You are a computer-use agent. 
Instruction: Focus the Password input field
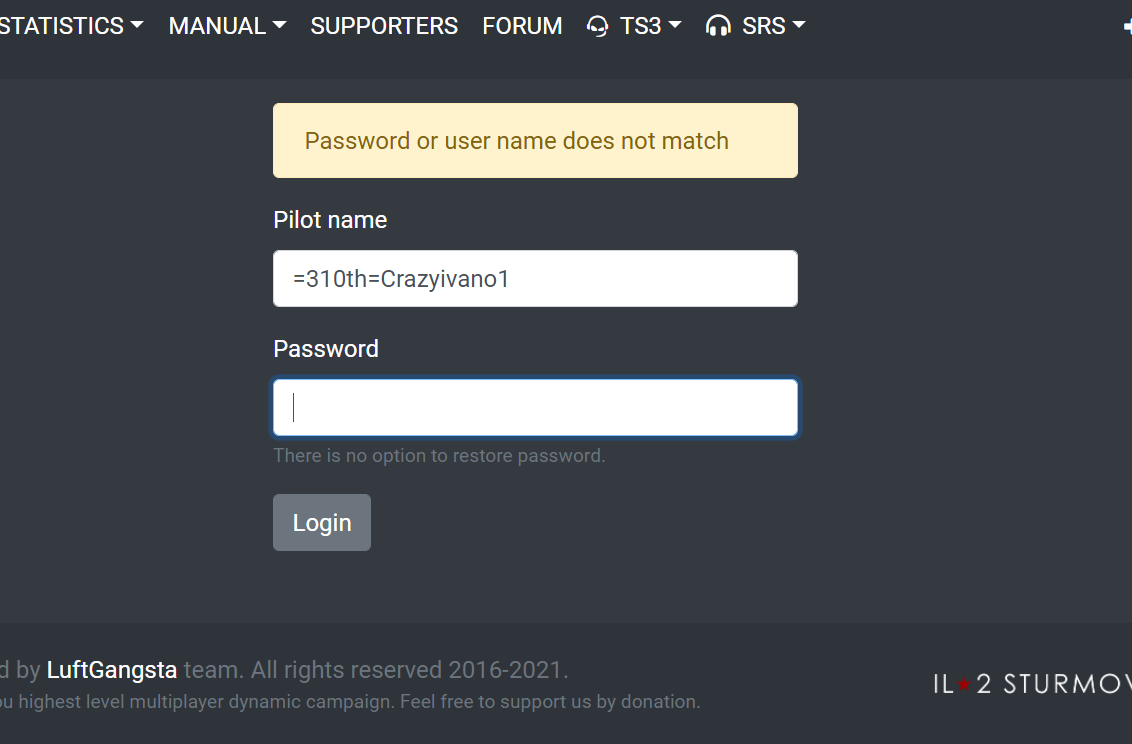coord(535,407)
